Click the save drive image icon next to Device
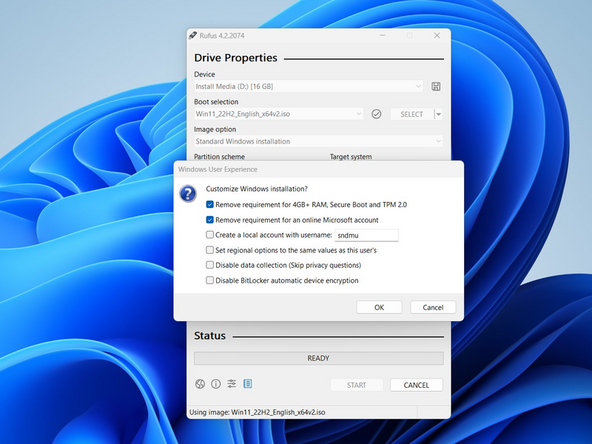592x444 pixels. 436,86
